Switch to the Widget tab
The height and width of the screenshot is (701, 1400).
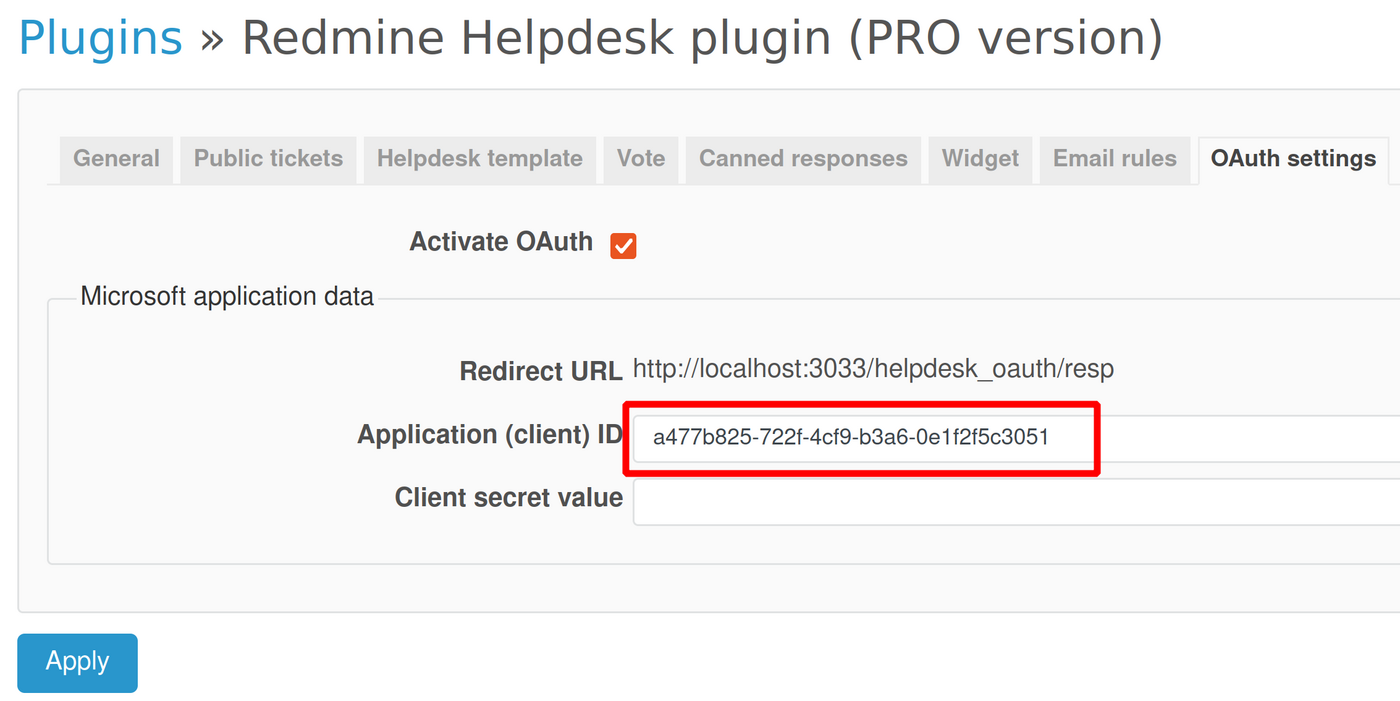click(x=979, y=158)
